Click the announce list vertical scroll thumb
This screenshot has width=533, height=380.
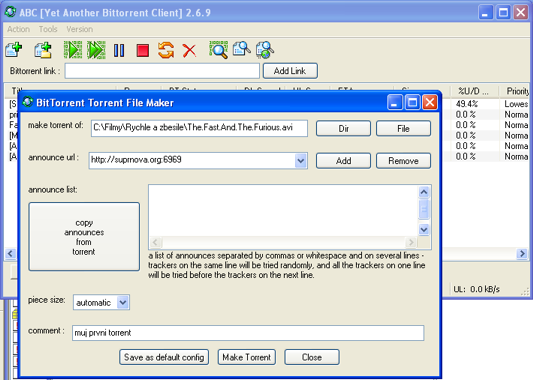424,209
